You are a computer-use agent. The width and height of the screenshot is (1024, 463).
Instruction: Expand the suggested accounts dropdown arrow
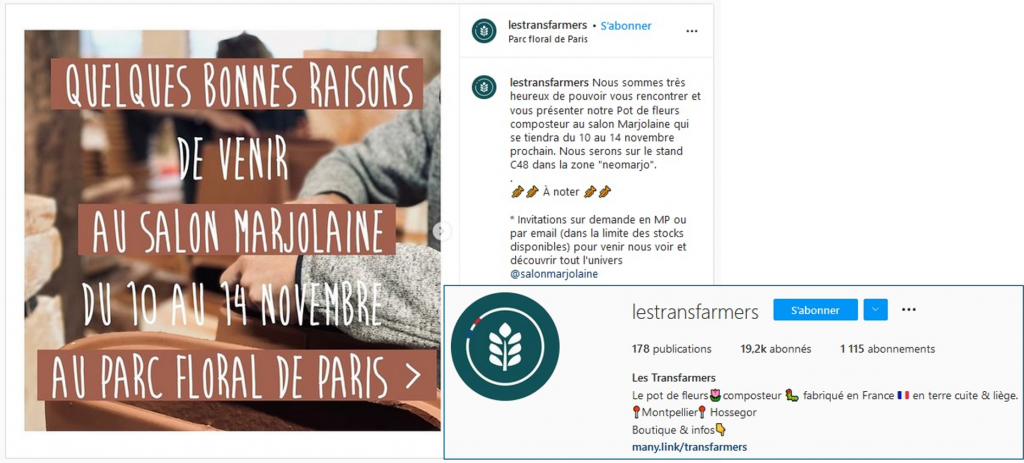pyautogui.click(x=875, y=310)
